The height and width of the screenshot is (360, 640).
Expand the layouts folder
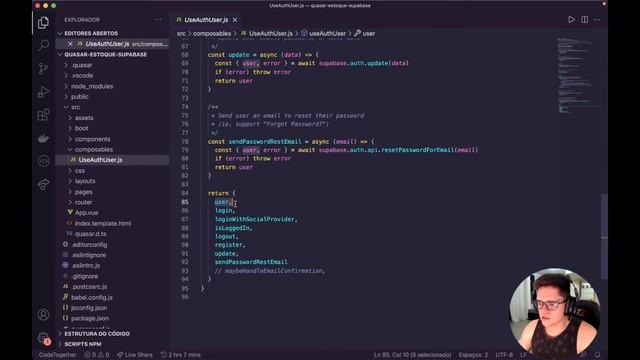(x=85, y=181)
